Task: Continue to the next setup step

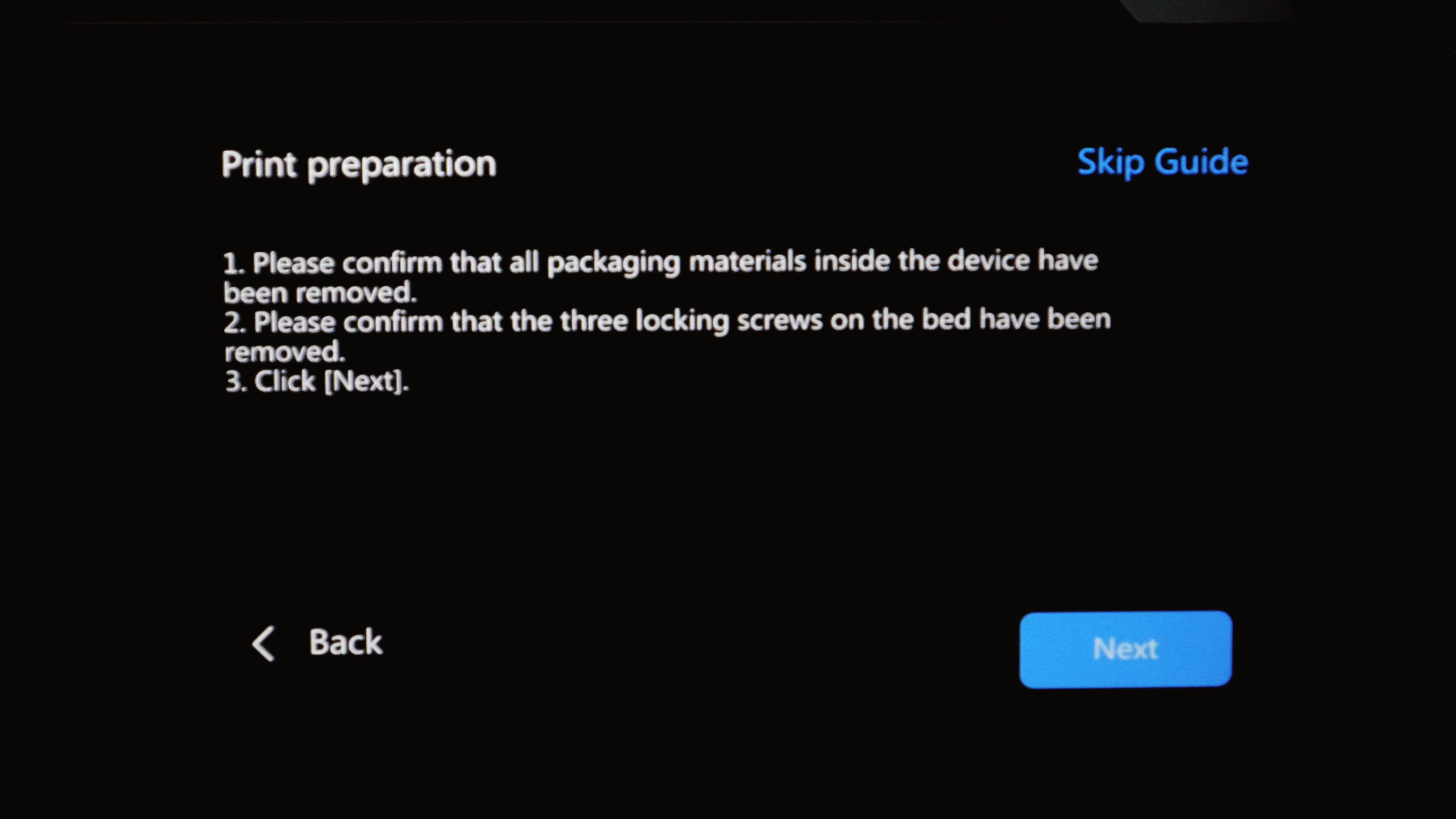Action: click(x=1125, y=649)
